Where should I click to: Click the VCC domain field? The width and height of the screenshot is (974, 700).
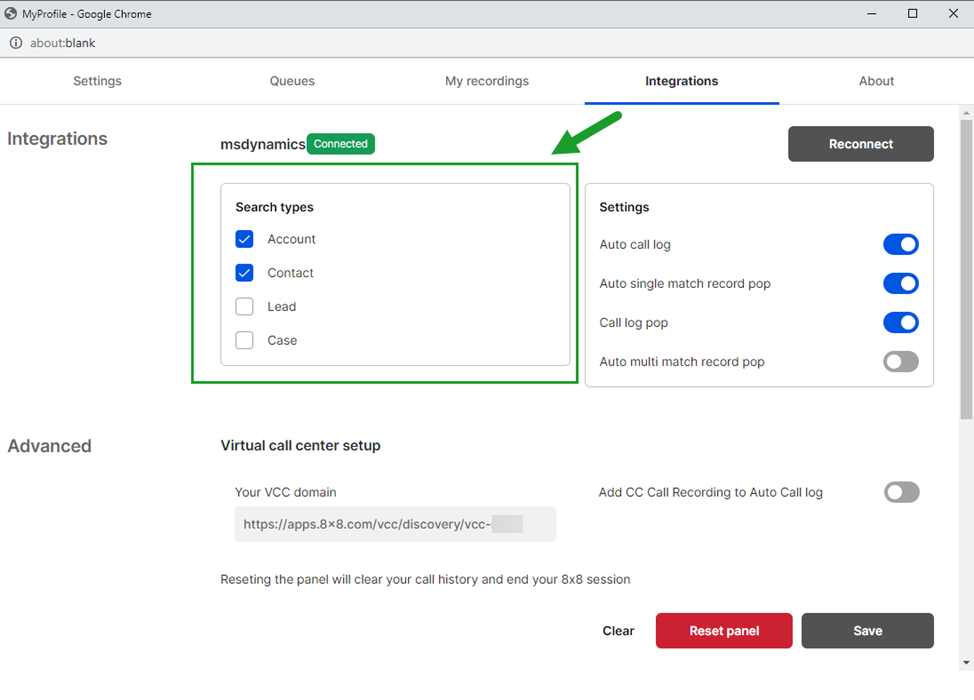pos(395,524)
